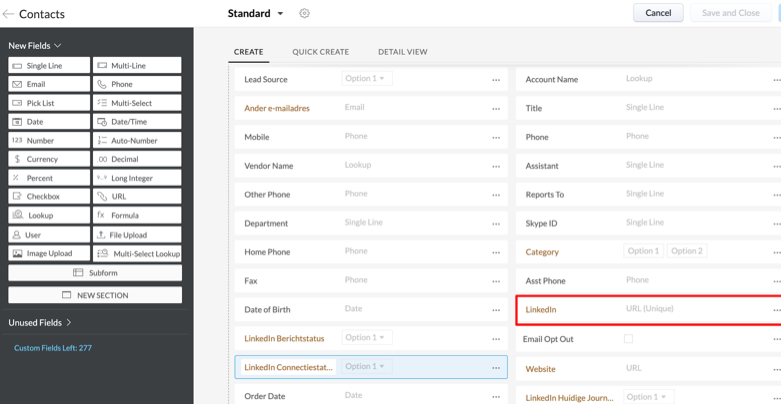Screen dimensions: 781x404
Task: Select the Long Integer field type
Action: [137, 178]
